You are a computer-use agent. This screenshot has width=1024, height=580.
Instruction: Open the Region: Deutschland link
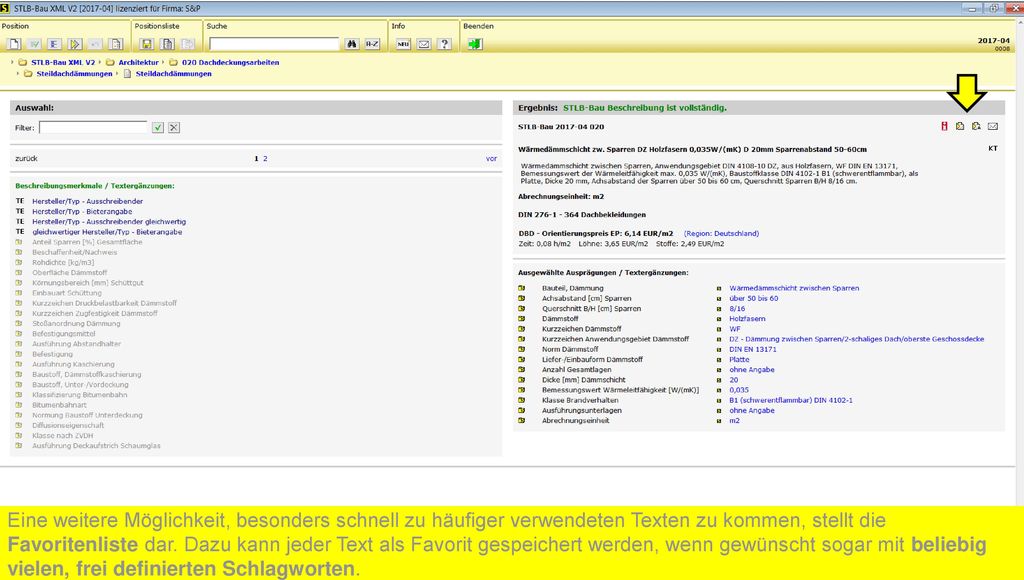point(722,233)
